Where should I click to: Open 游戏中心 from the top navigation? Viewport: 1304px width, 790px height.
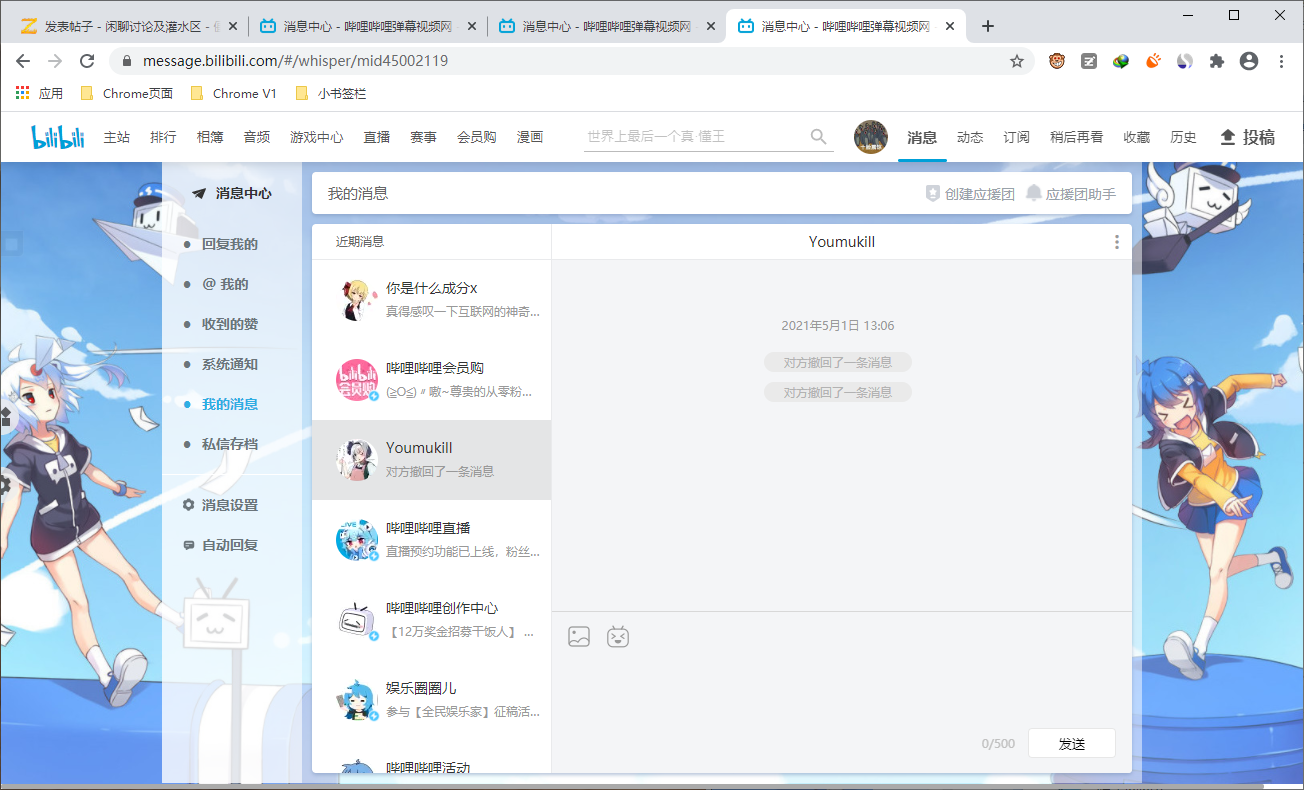317,137
